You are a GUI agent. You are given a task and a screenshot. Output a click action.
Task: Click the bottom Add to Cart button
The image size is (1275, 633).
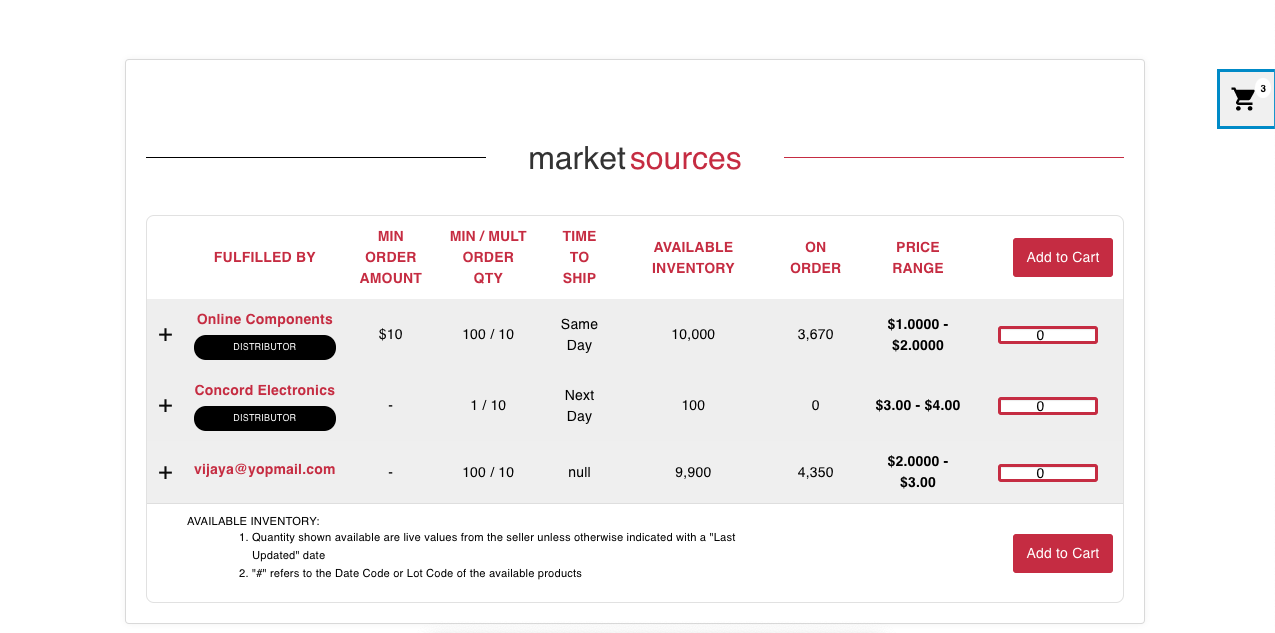(x=1062, y=553)
